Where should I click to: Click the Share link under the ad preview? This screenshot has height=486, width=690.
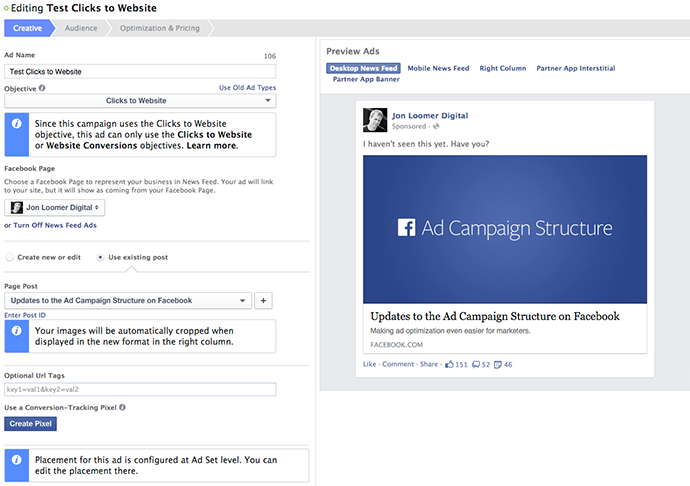click(x=429, y=364)
